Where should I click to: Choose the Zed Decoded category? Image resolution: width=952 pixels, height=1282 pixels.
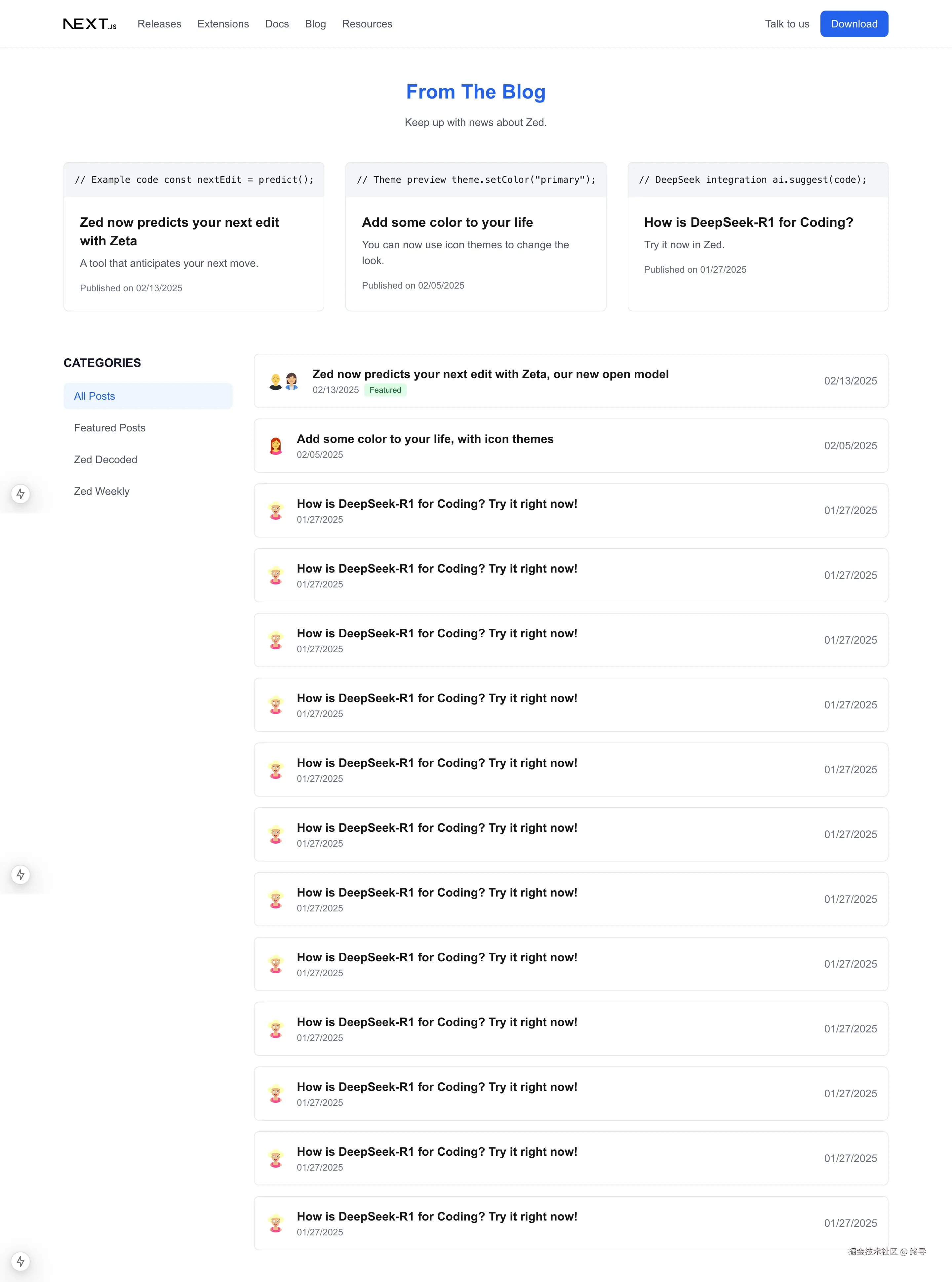click(x=105, y=459)
